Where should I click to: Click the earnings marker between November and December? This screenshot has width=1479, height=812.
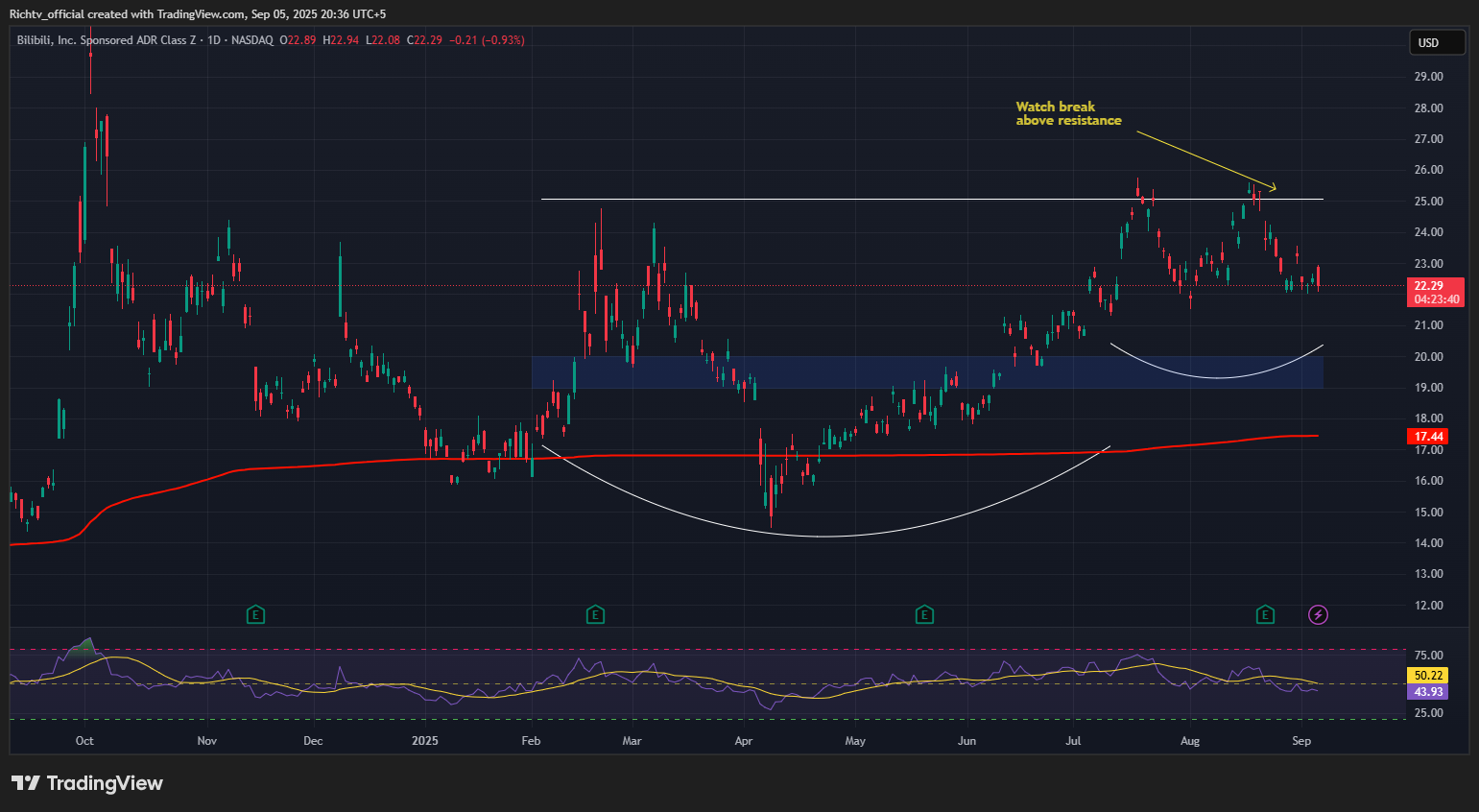pyautogui.click(x=255, y=614)
